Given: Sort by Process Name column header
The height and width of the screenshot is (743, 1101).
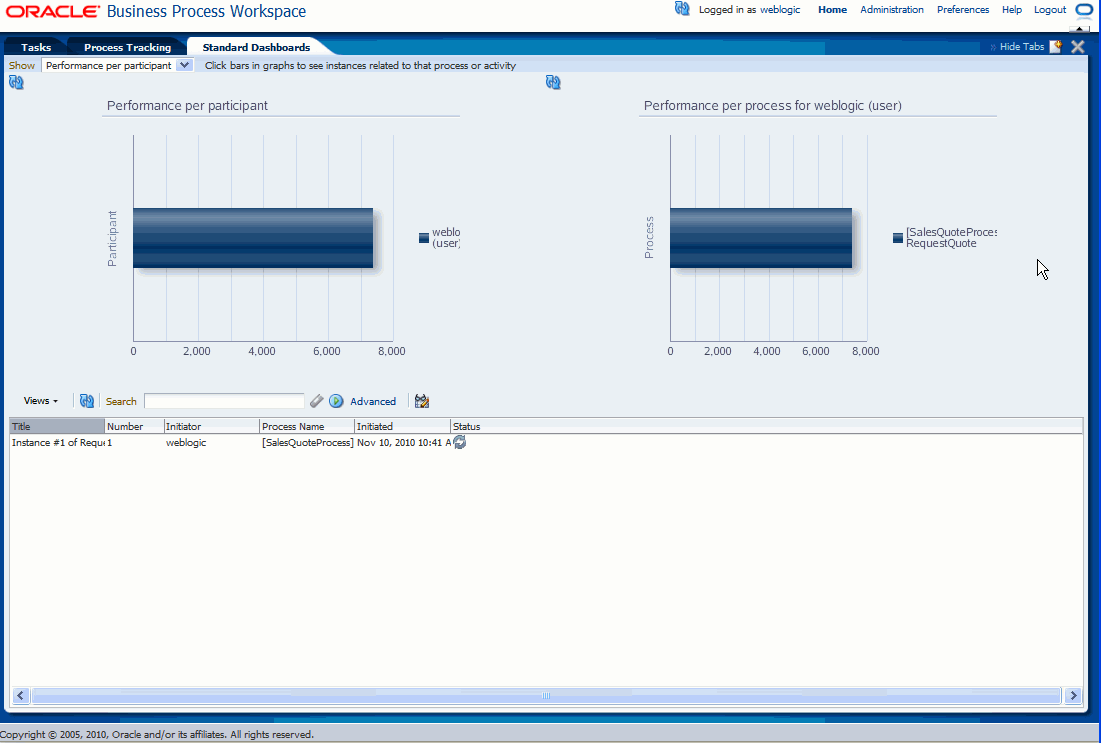Looking at the screenshot, I should [x=308, y=426].
